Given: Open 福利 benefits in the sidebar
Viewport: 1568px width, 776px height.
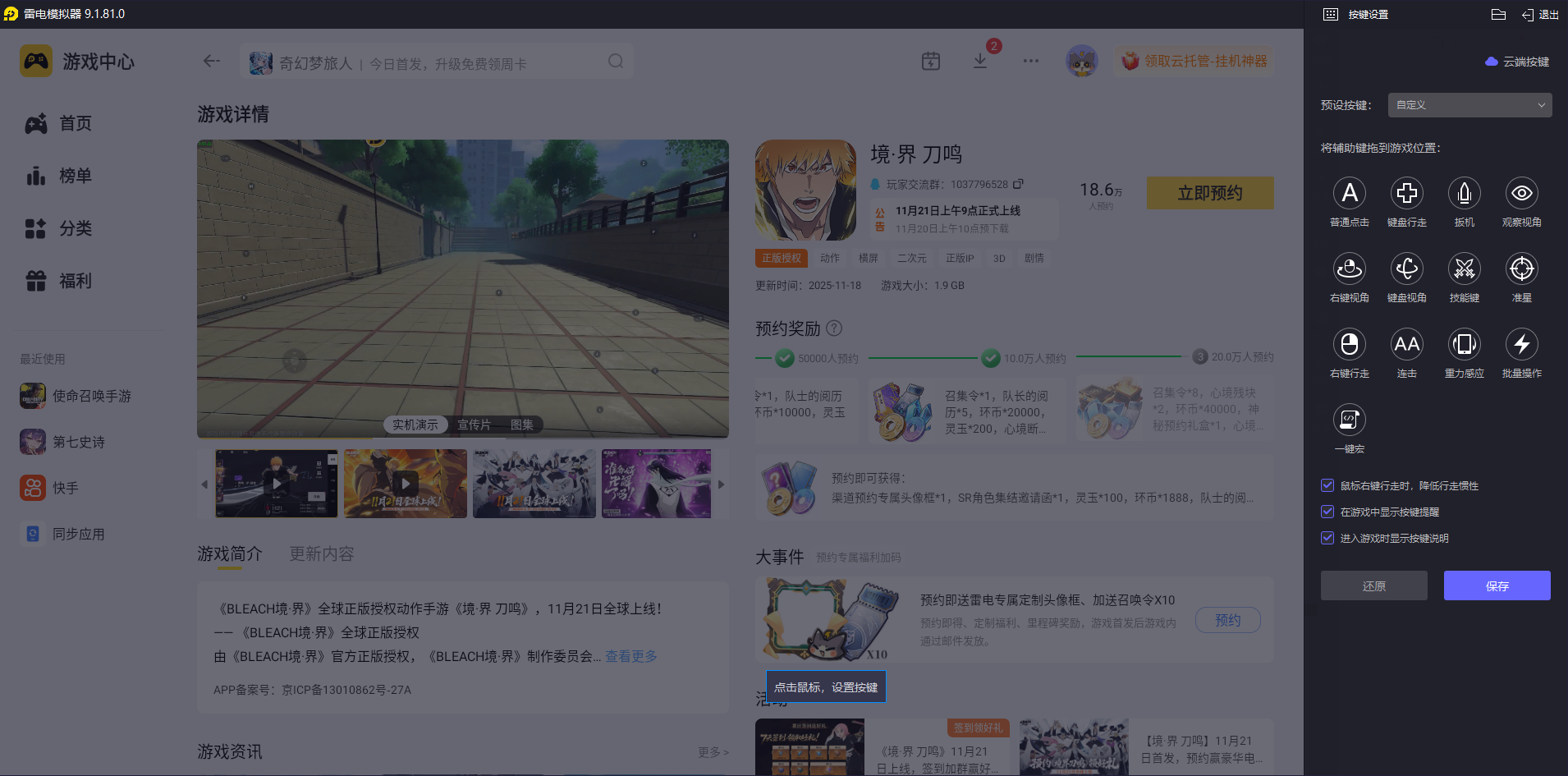Looking at the screenshot, I should click(58, 281).
